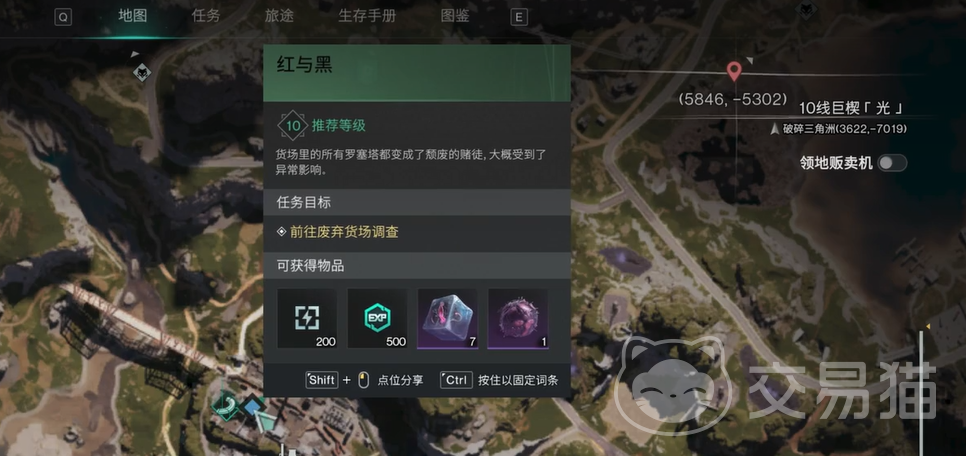Click the vertical zoom slider on right edge

pos(922,391)
